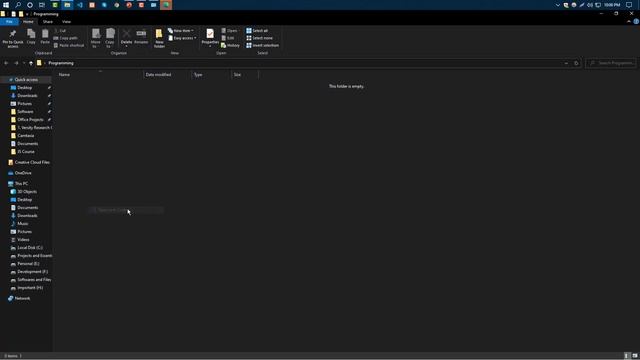
Task: Open taskbar search magnifier
Action: click(18, 5)
